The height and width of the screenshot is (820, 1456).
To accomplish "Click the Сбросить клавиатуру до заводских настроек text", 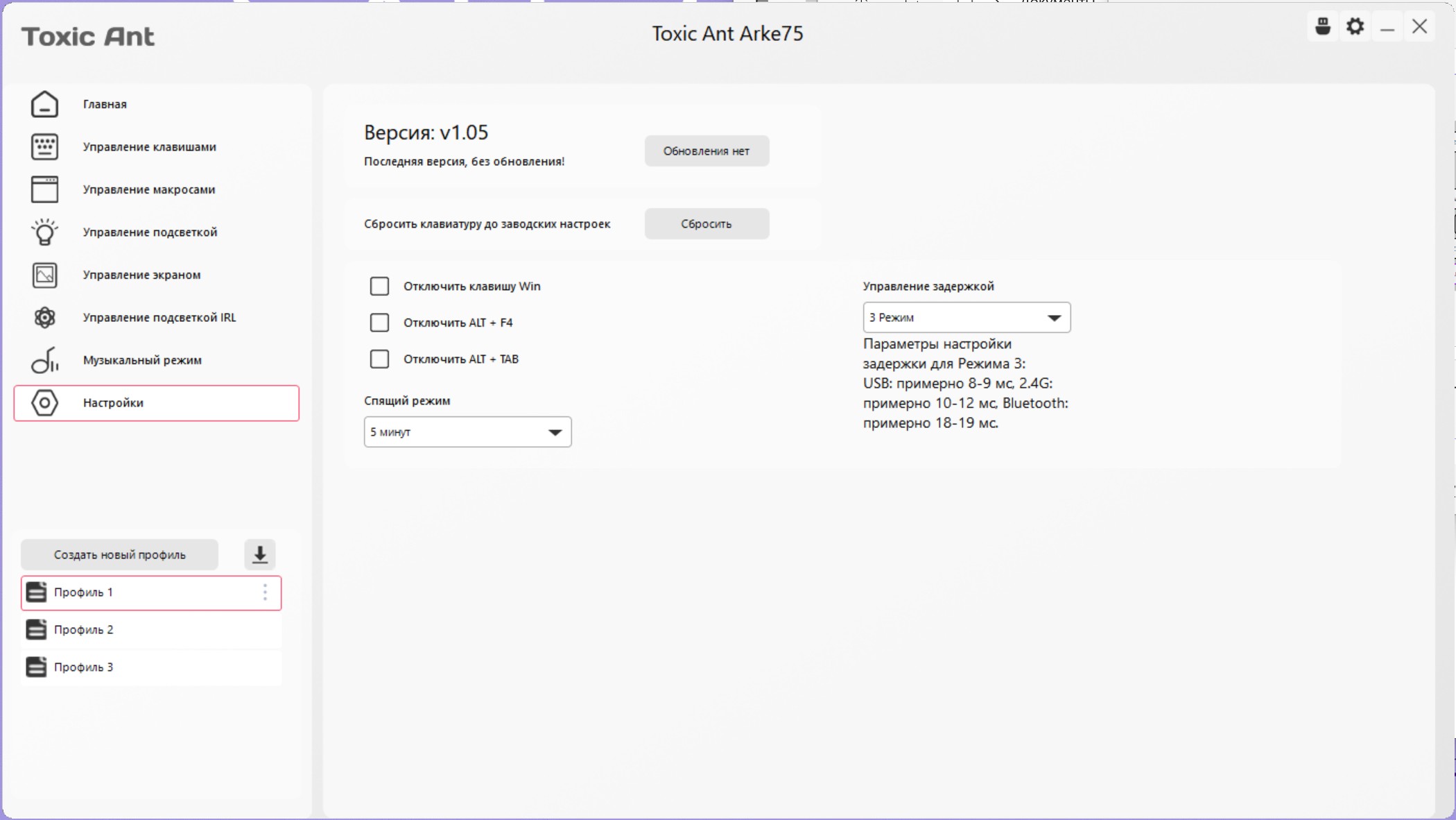I will (487, 224).
